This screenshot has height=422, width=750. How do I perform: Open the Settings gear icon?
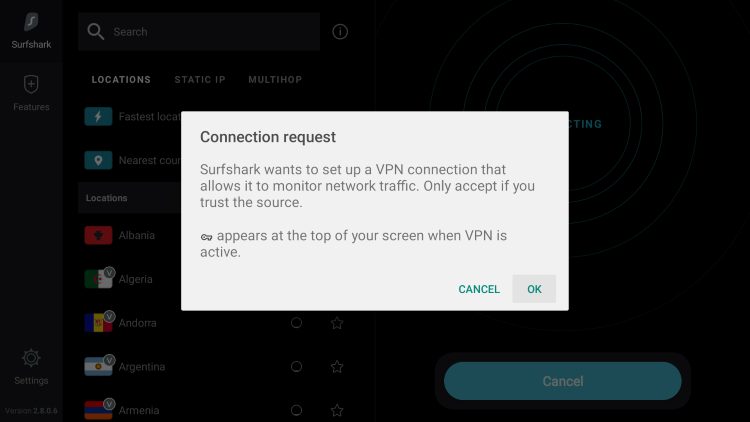[31, 358]
